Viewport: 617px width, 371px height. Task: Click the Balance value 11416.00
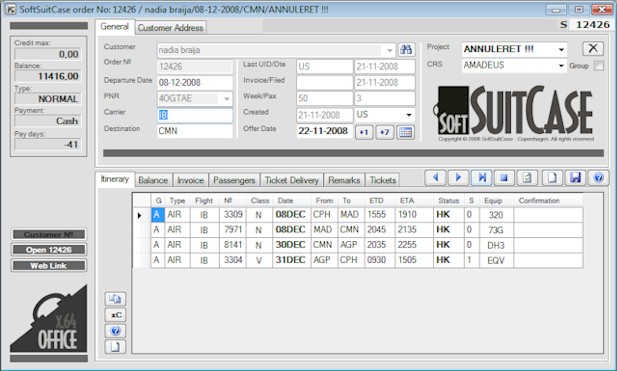pyautogui.click(x=48, y=76)
